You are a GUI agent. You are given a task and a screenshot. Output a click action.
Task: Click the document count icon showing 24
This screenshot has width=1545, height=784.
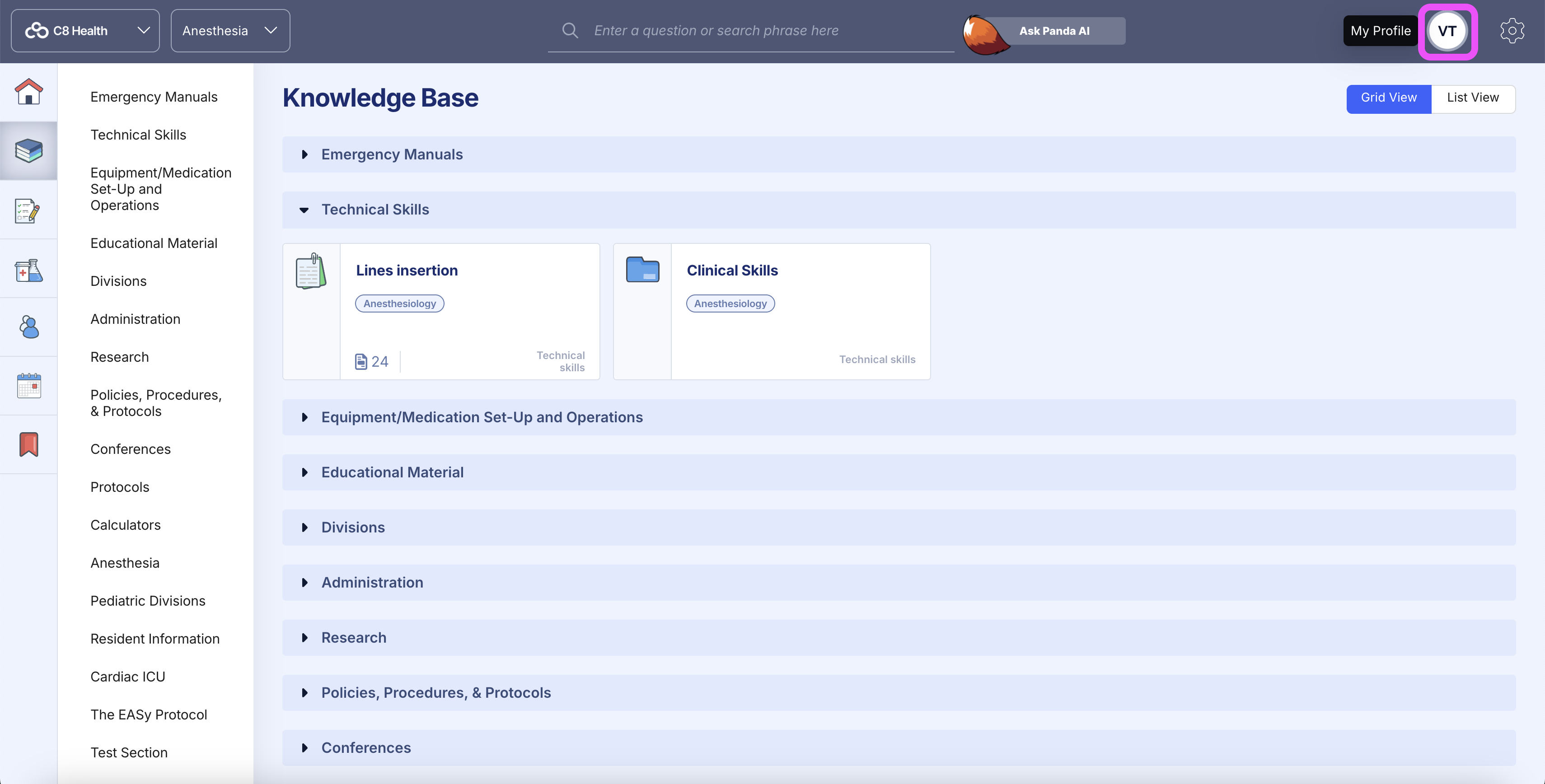(x=361, y=361)
